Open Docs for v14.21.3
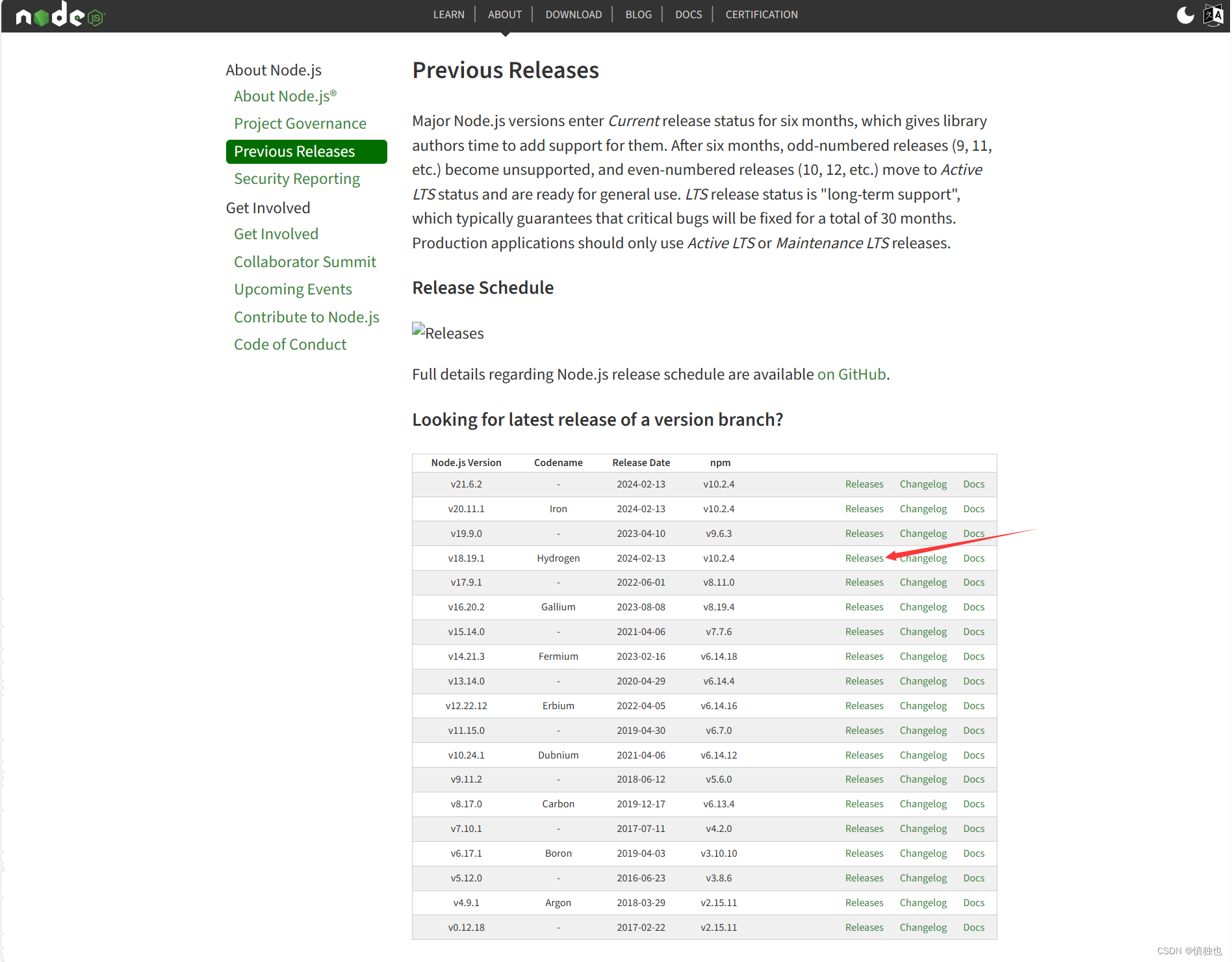This screenshot has height=962, width=1232. click(973, 656)
